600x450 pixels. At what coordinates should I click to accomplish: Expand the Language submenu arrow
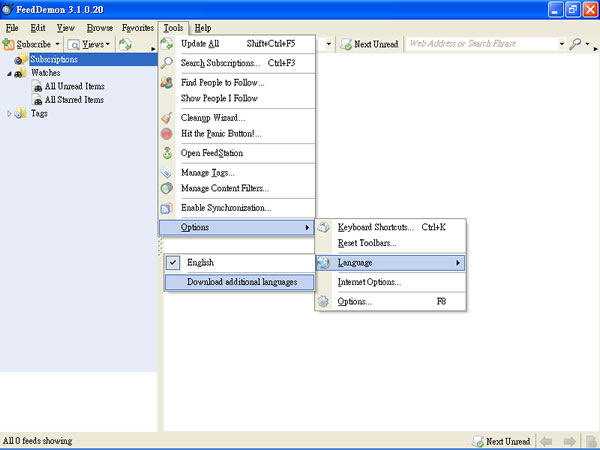(458, 263)
